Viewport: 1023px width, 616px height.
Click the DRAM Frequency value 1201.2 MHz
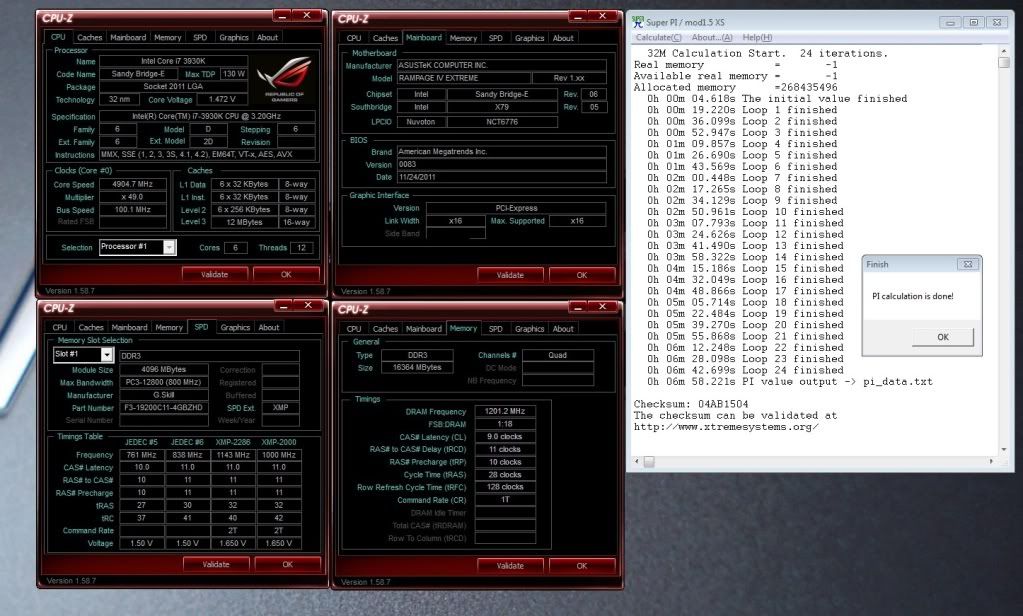505,411
